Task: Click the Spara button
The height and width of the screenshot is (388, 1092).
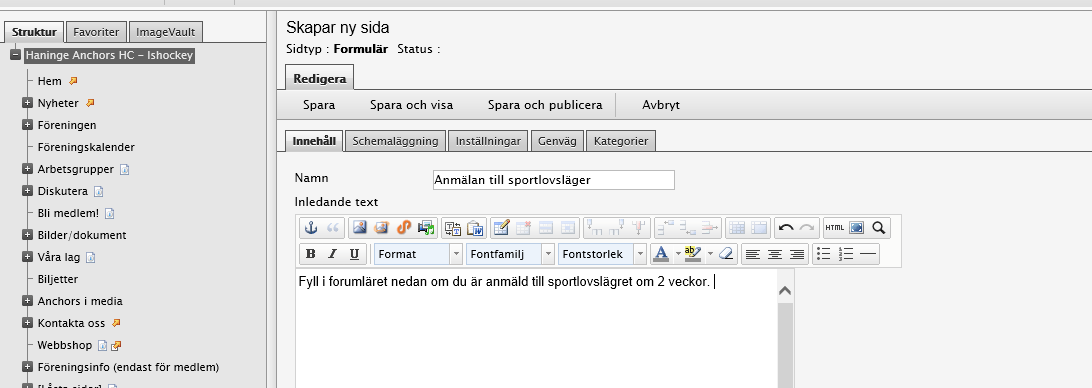Action: [319, 105]
